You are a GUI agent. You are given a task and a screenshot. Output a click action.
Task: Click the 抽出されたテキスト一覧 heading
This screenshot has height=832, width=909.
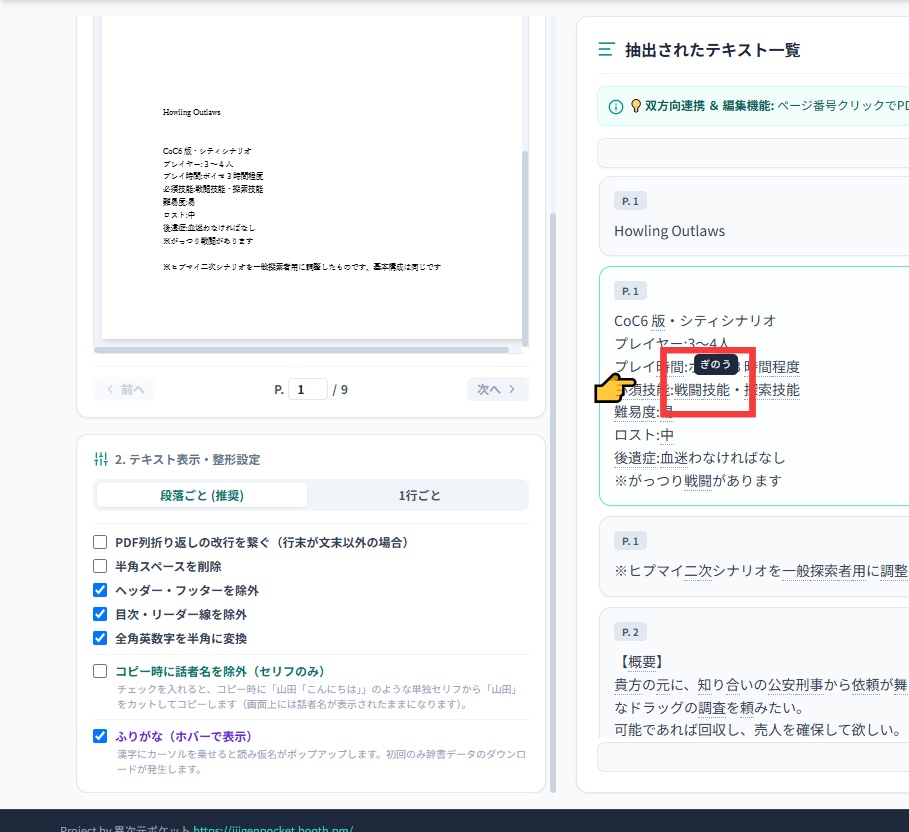pos(712,50)
